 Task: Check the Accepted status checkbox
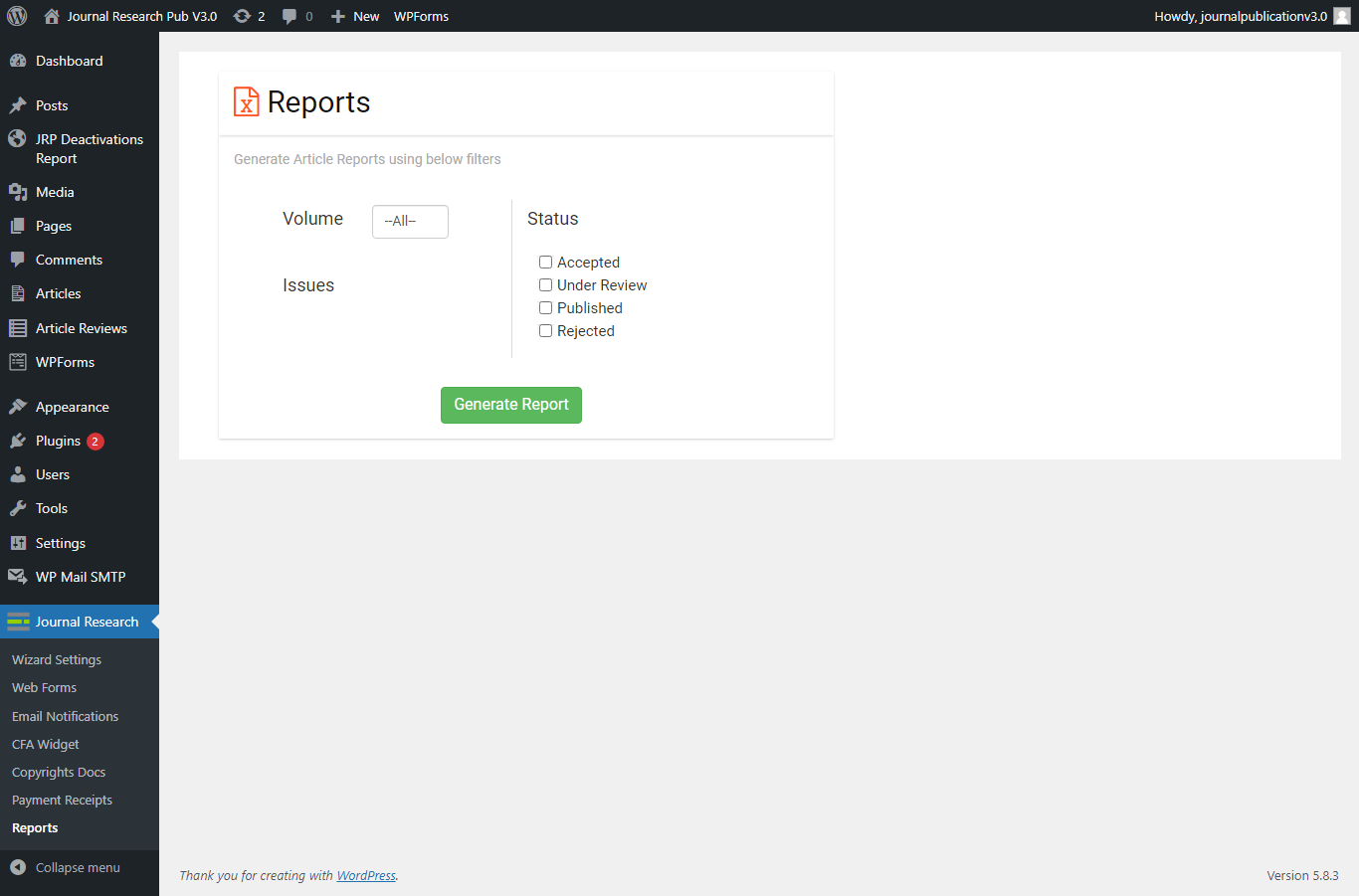click(x=545, y=263)
